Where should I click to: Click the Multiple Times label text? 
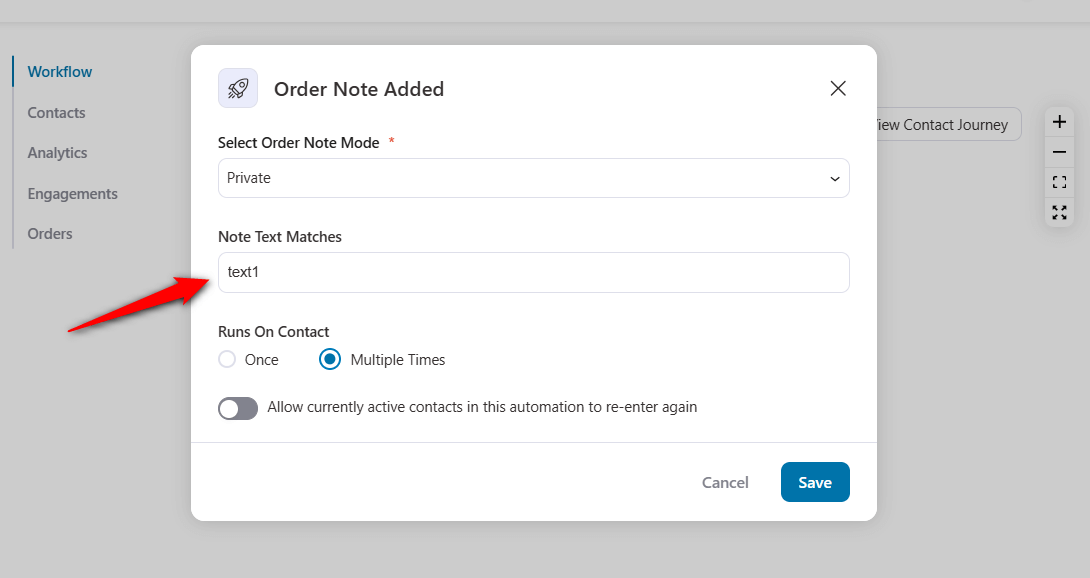point(398,360)
